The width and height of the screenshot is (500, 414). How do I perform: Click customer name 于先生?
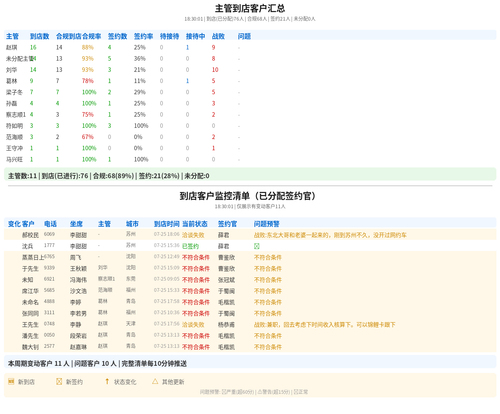[x=30, y=268]
